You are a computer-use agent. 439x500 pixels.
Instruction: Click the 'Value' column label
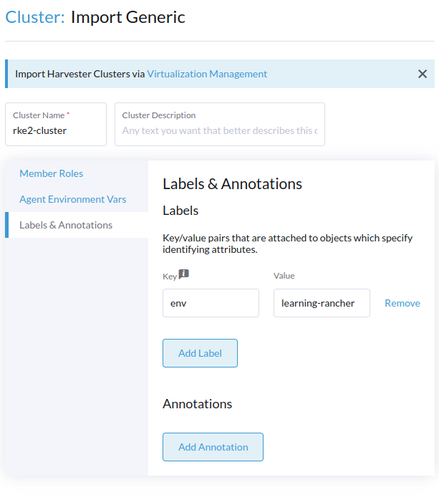[x=284, y=276]
